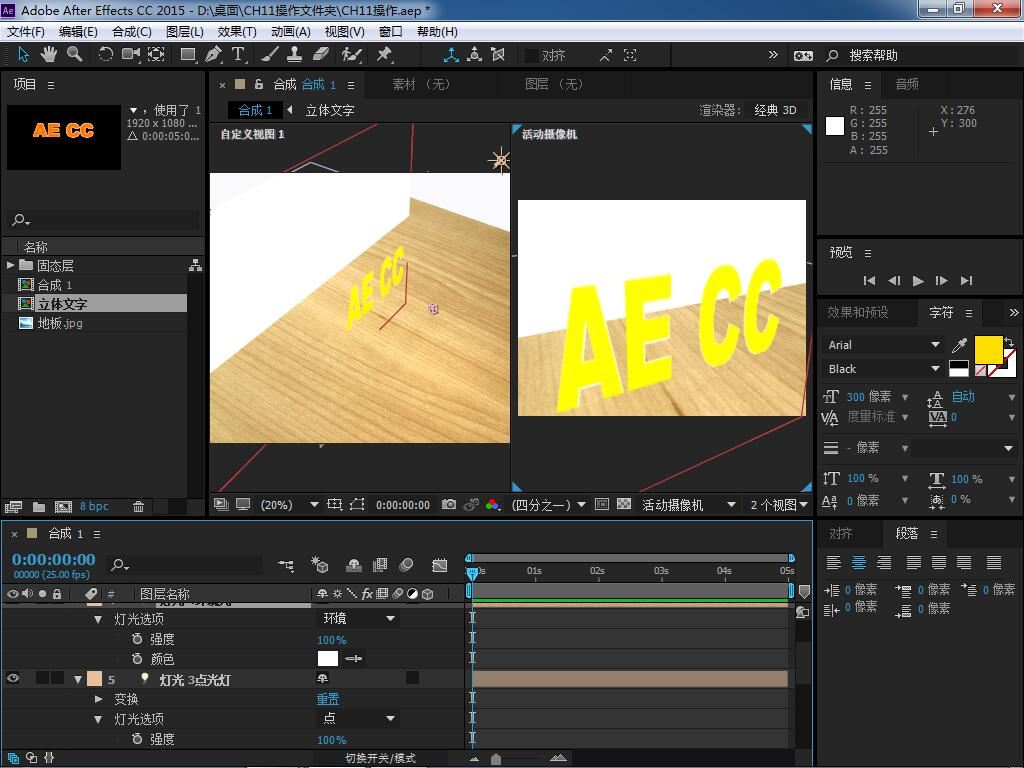Toggle frame blending for the timeline
This screenshot has width=1024, height=768.
tap(380, 565)
